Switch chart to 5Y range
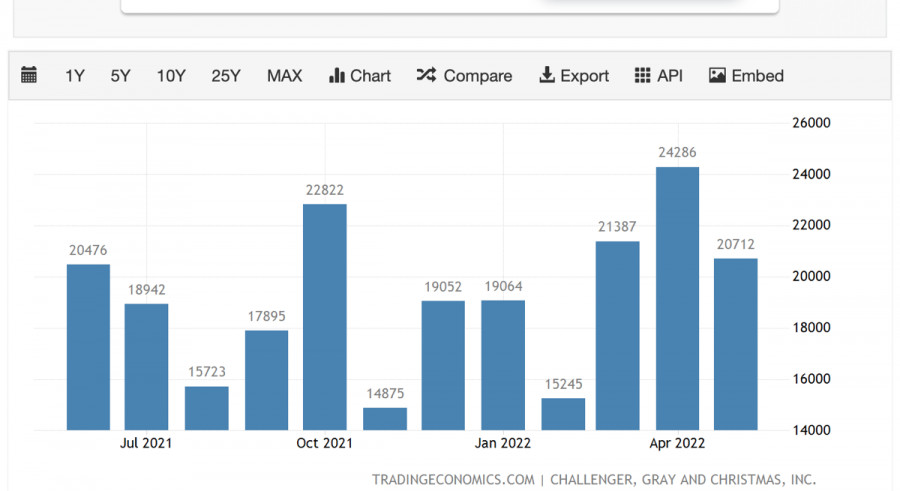 tap(120, 76)
